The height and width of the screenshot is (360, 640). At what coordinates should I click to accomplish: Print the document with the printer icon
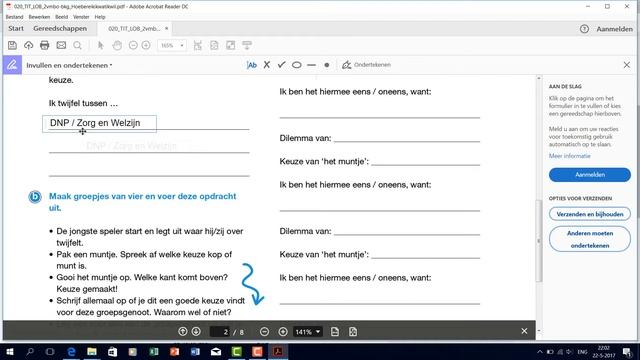point(44,45)
